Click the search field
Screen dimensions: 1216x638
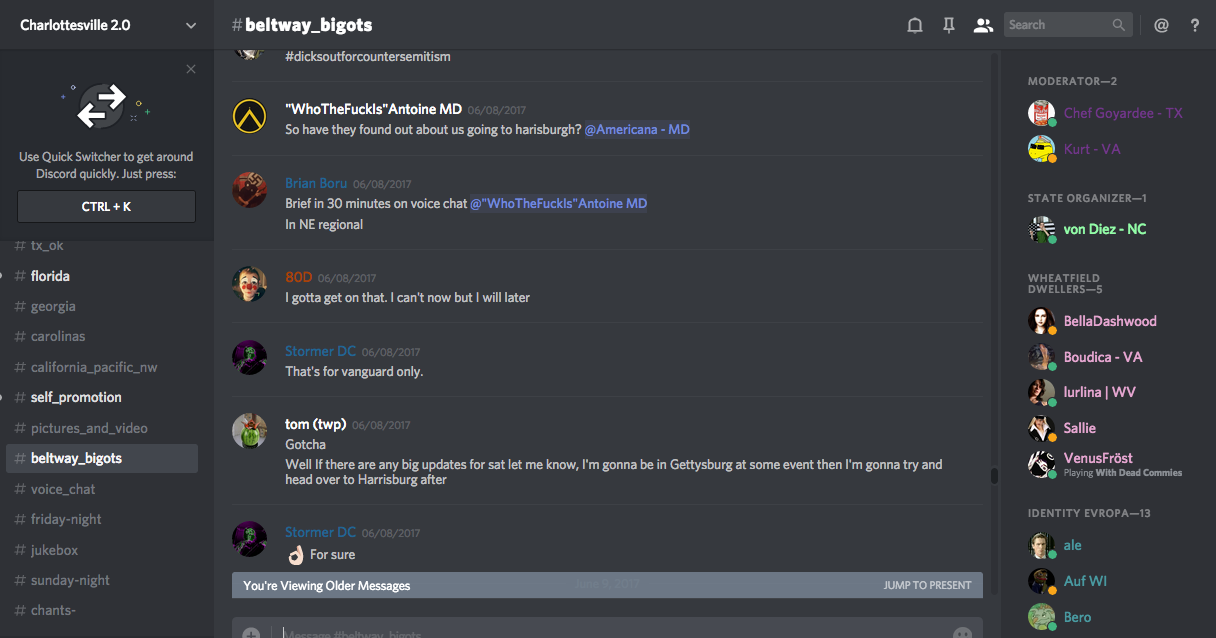point(1058,25)
